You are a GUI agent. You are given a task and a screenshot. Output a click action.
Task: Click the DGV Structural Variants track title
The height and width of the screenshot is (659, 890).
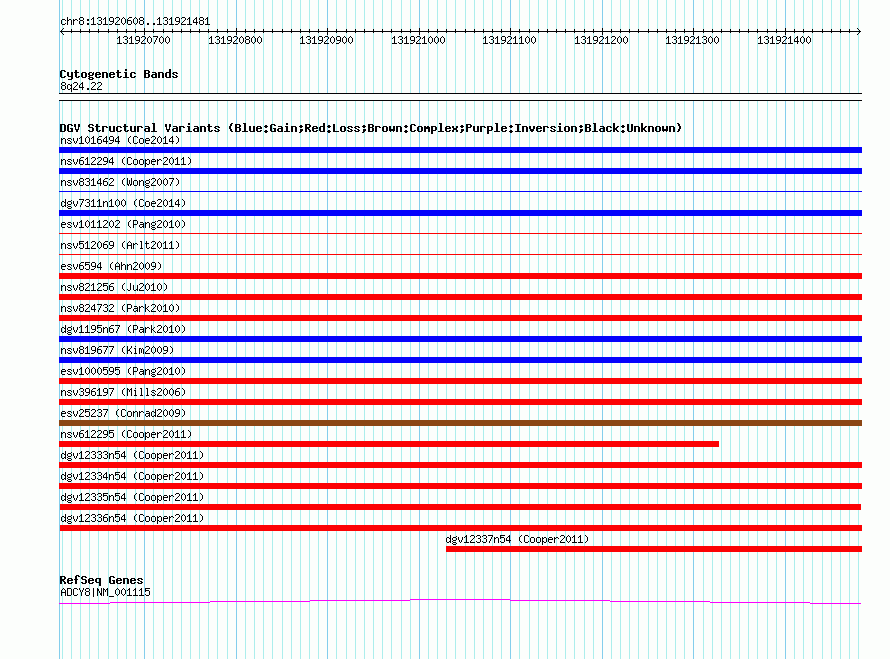tap(371, 128)
